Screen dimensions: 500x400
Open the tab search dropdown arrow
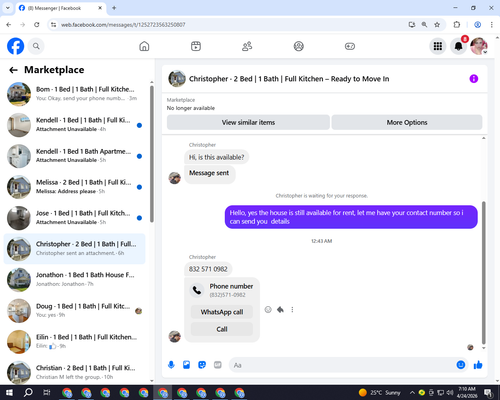[x=8, y=8]
